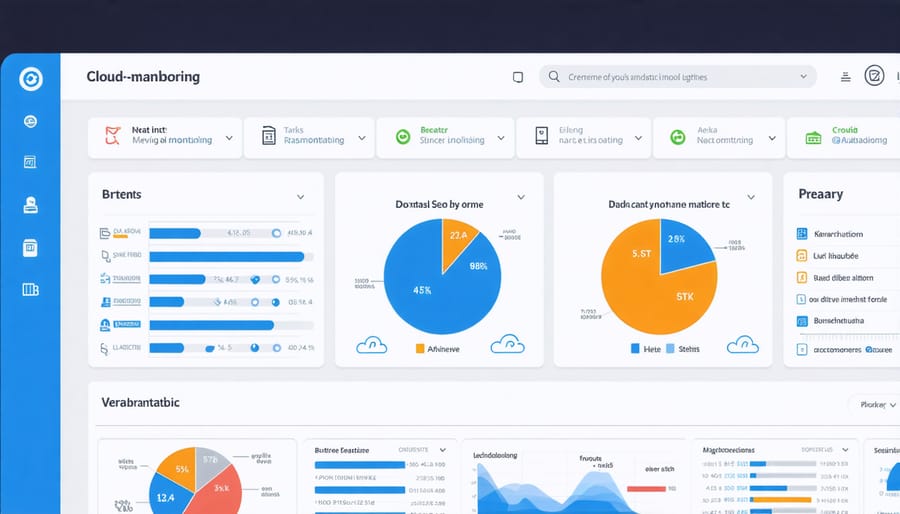The height and width of the screenshot is (514, 900).
Task: Toggle the hollow ring in fourth Brtents row
Action: point(255,302)
